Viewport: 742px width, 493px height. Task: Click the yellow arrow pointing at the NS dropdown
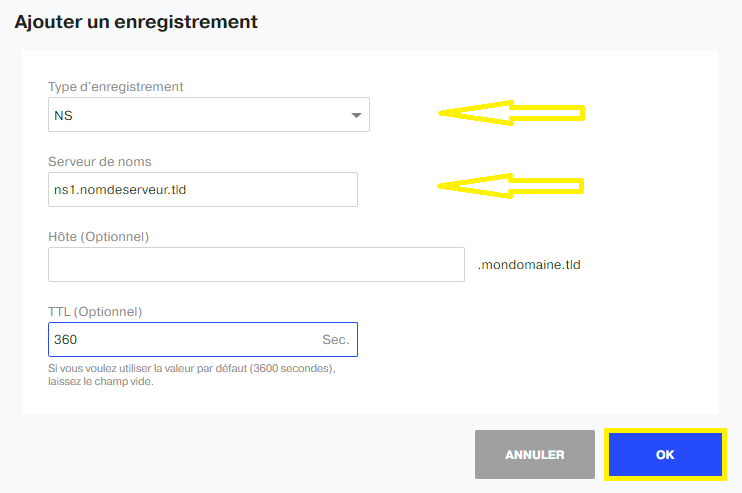[511, 113]
